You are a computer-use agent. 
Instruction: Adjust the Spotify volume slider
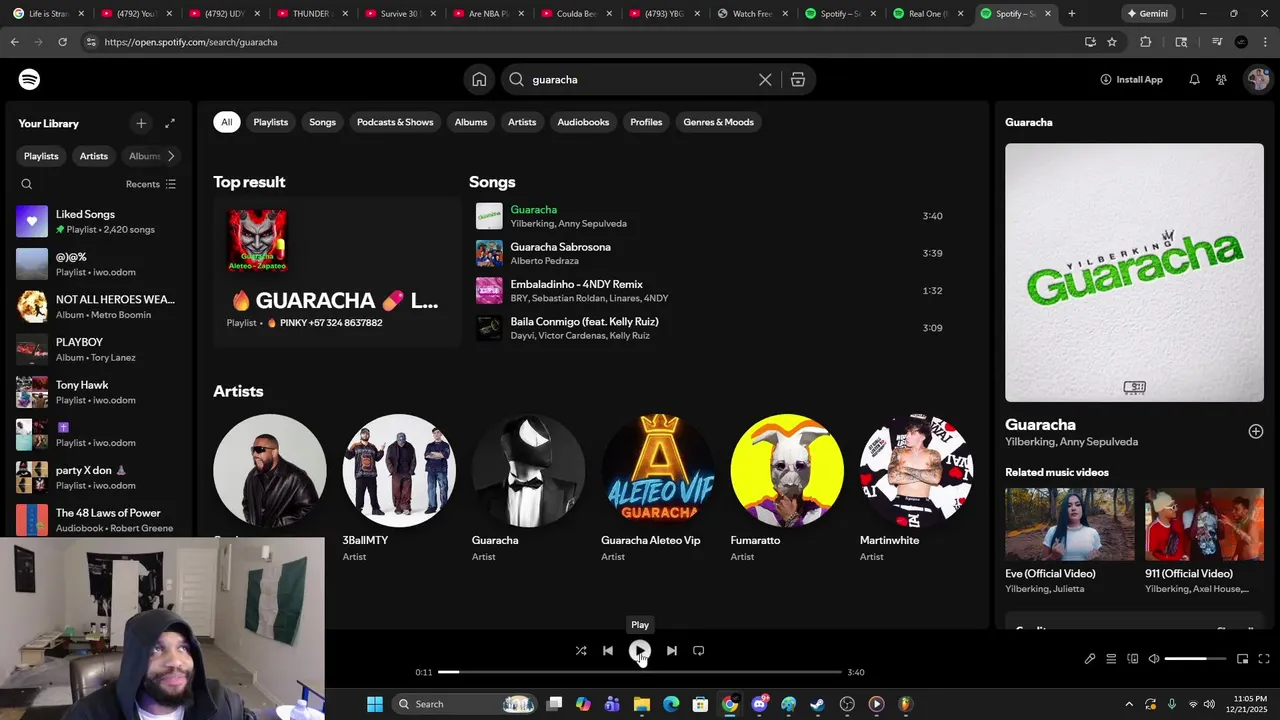pos(1195,659)
